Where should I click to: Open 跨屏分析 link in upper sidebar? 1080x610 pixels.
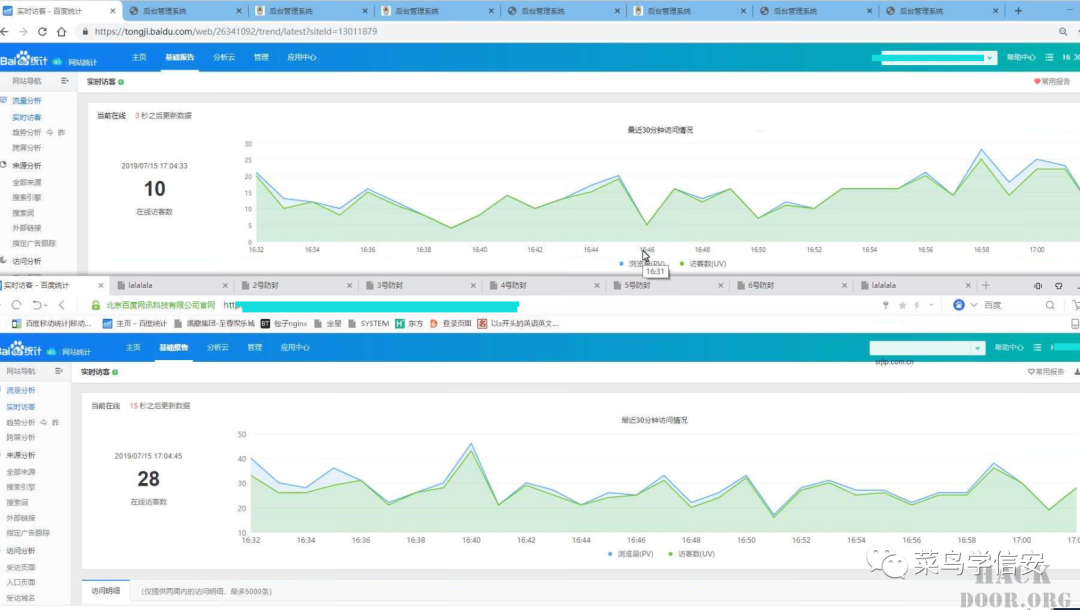tap(27, 148)
